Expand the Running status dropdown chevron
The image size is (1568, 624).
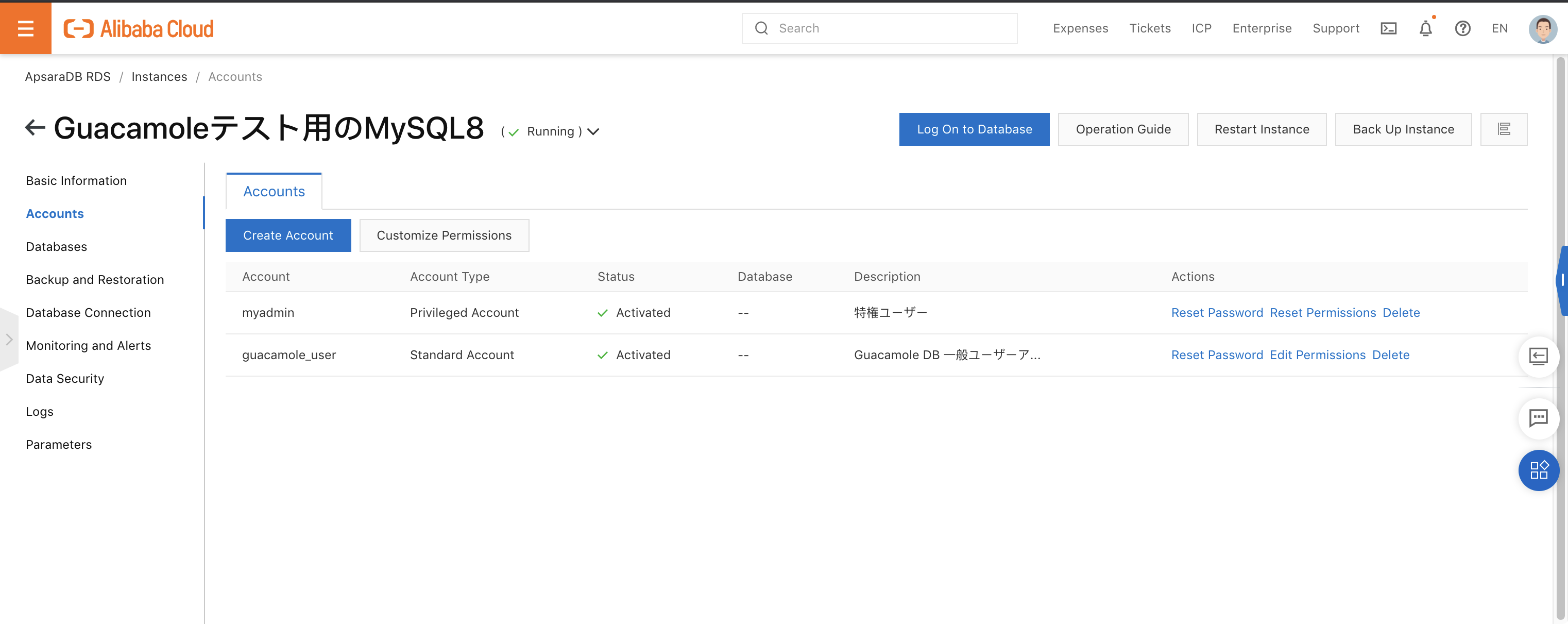(x=593, y=131)
